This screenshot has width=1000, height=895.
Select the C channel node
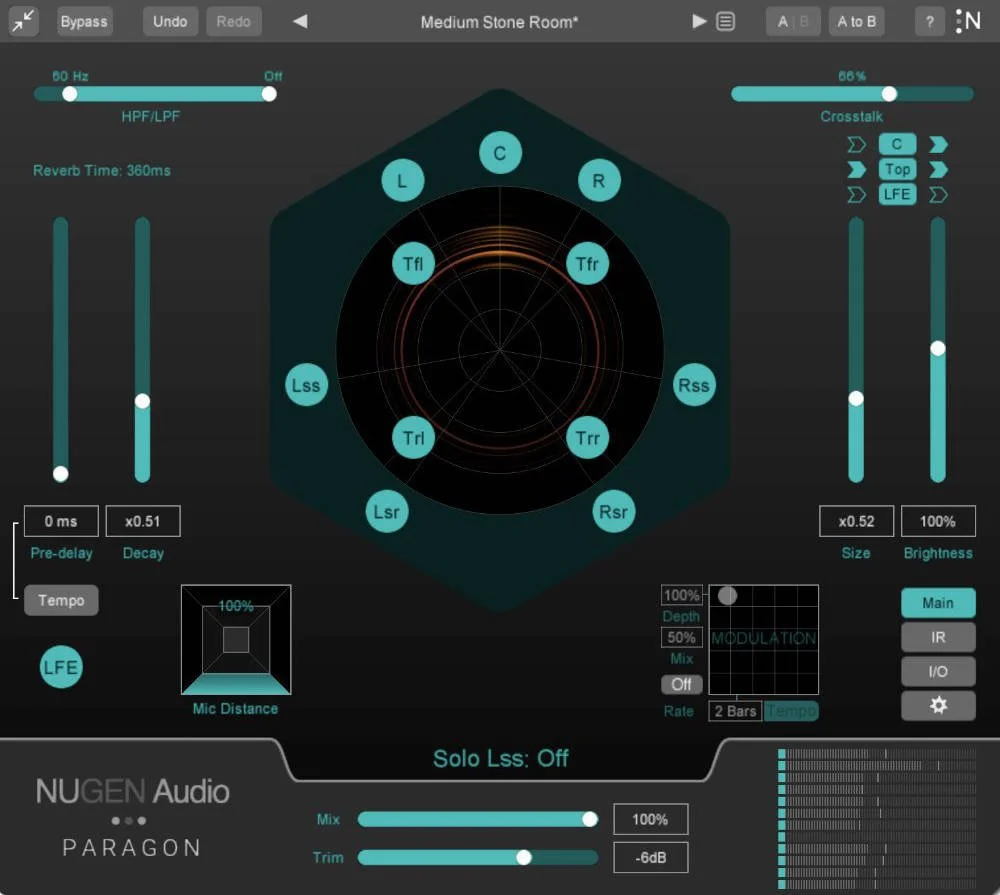[500, 152]
